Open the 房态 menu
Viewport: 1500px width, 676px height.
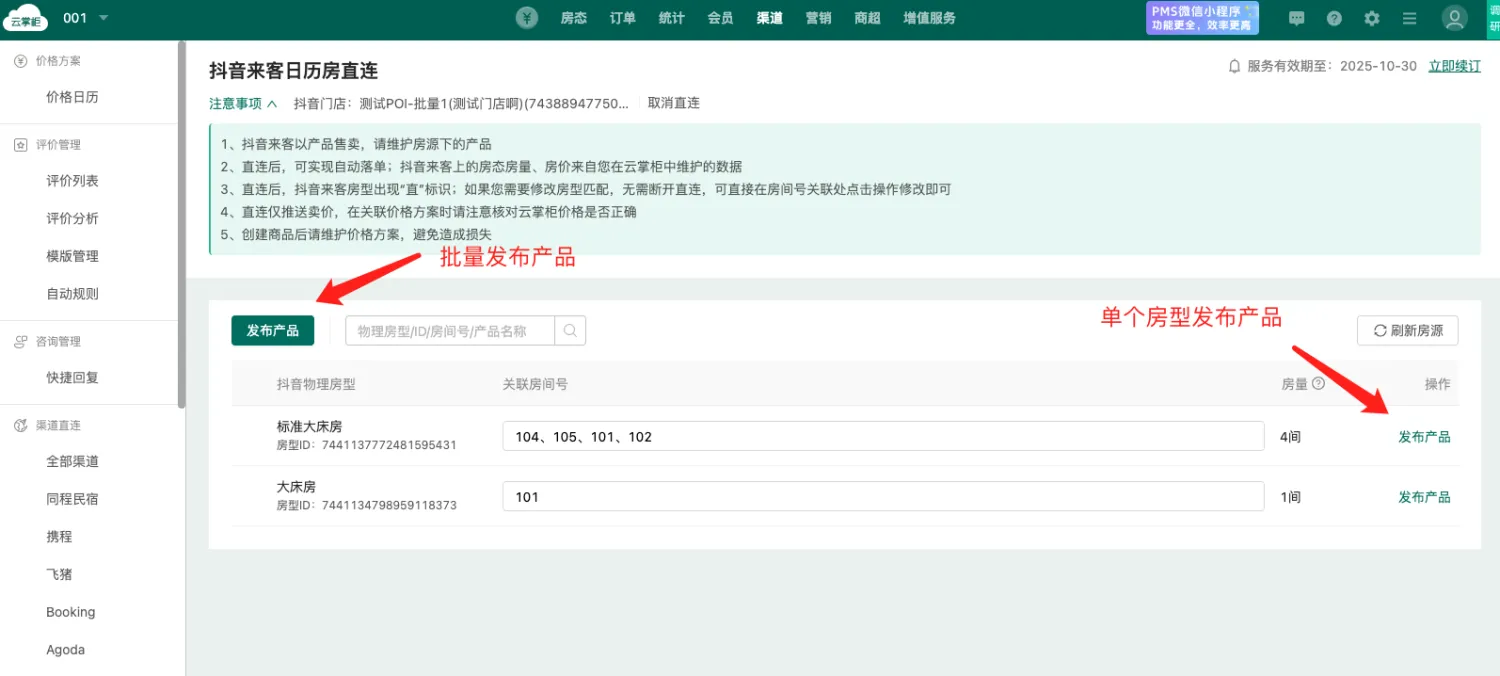pyautogui.click(x=574, y=18)
